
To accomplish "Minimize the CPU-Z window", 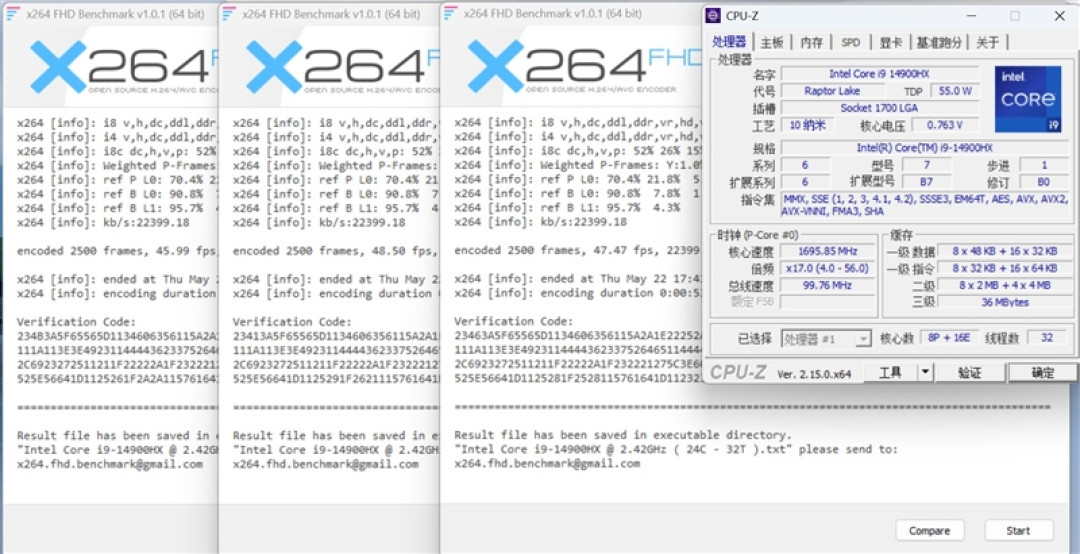I will [971, 16].
